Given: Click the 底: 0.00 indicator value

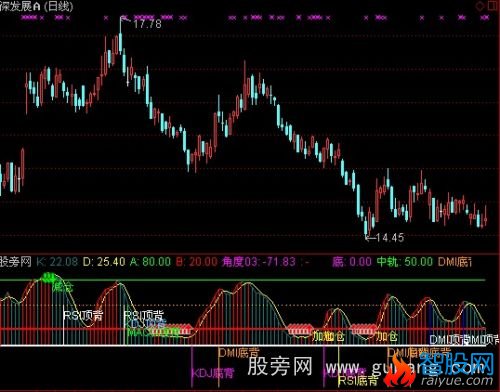Looking at the screenshot, I should 352,262.
